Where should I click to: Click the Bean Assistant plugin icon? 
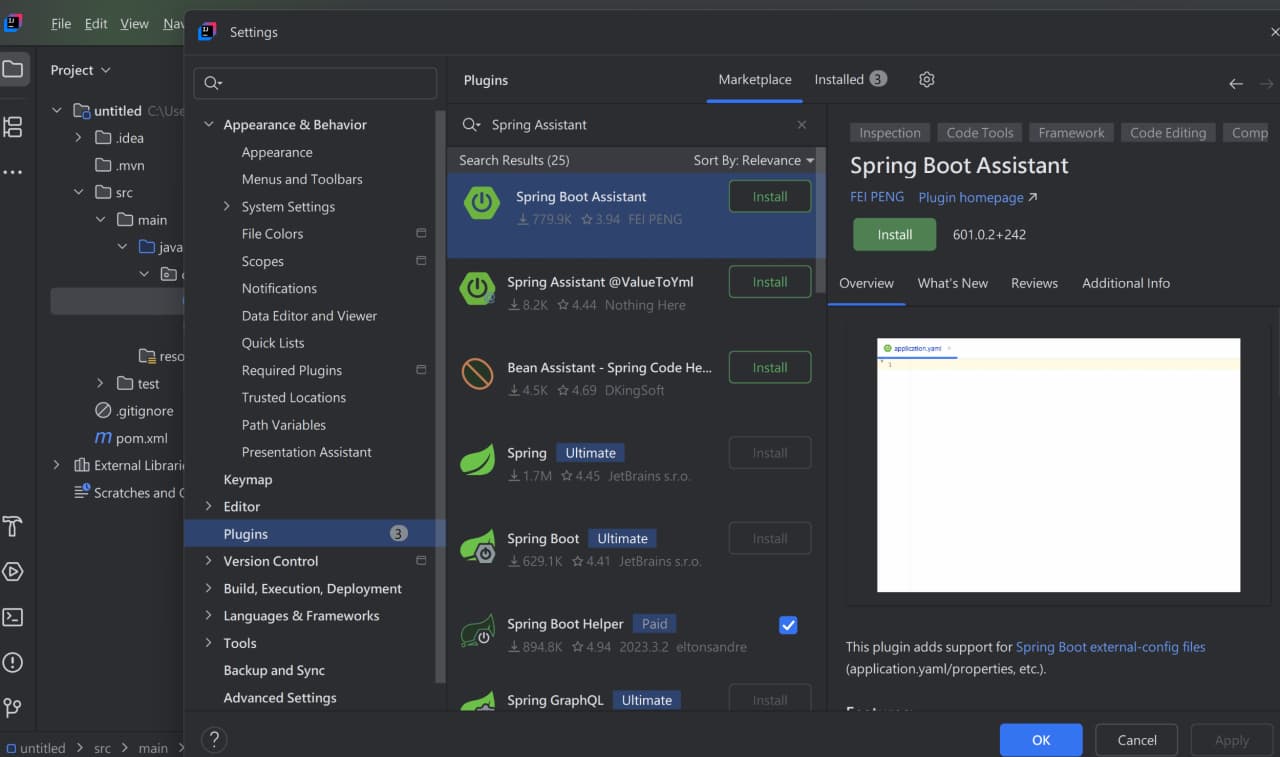(477, 374)
